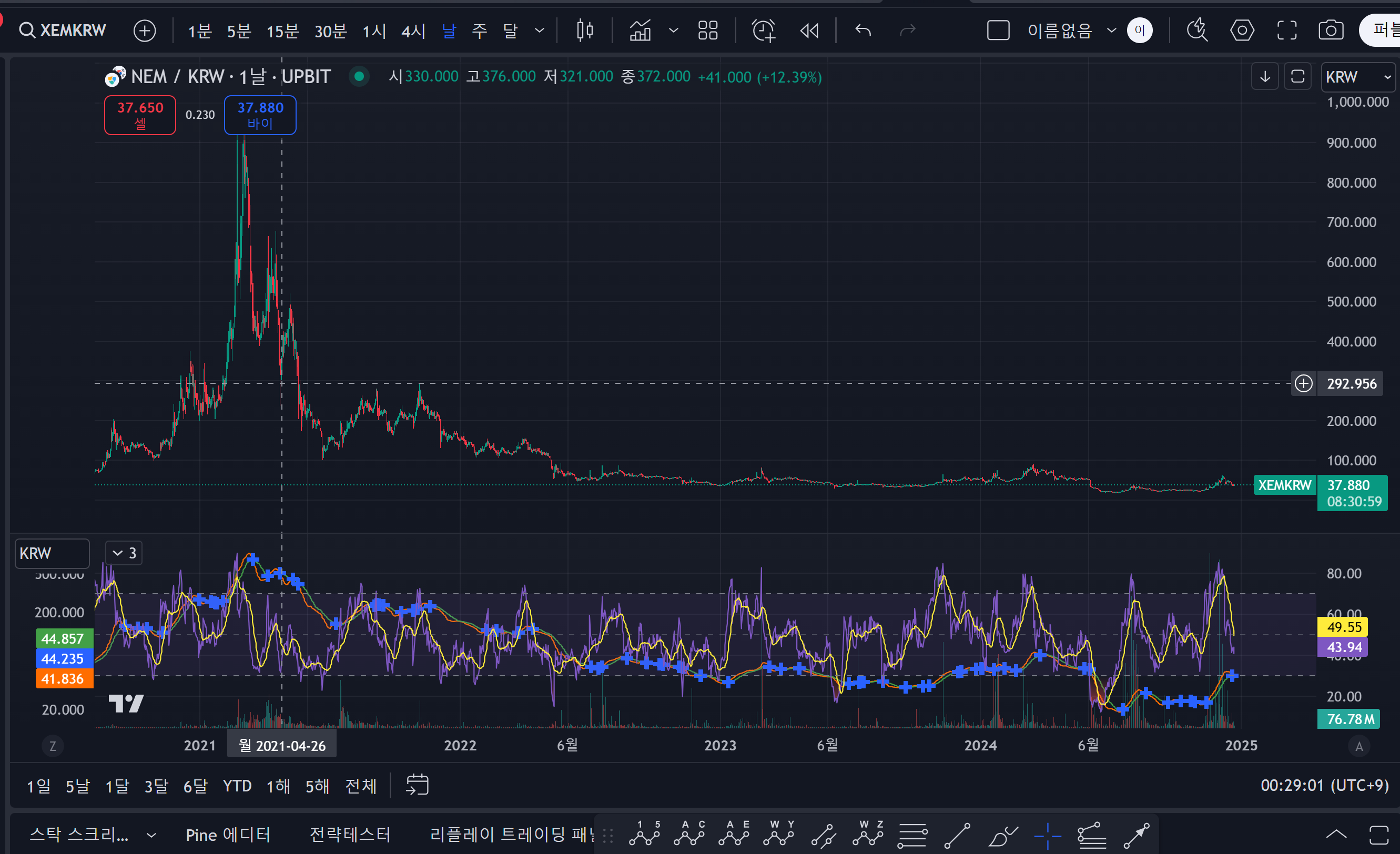The image size is (1400, 854).
Task: Expand the collapsed indicators legend showing 3
Action: [124, 553]
